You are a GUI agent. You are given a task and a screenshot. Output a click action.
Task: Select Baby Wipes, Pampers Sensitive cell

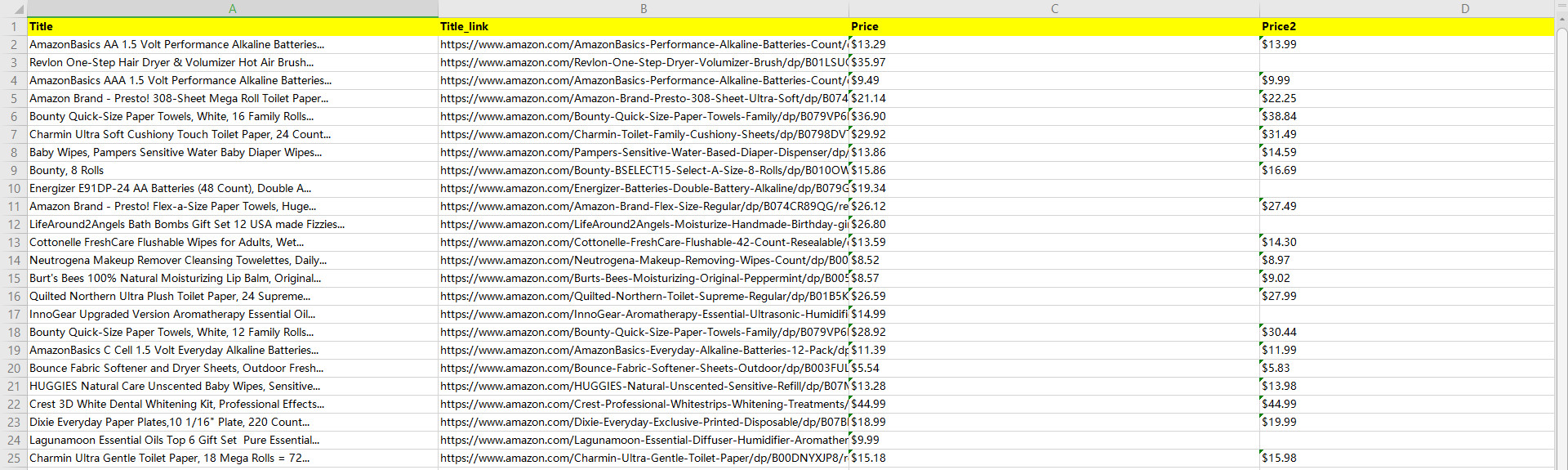pyautogui.click(x=233, y=152)
